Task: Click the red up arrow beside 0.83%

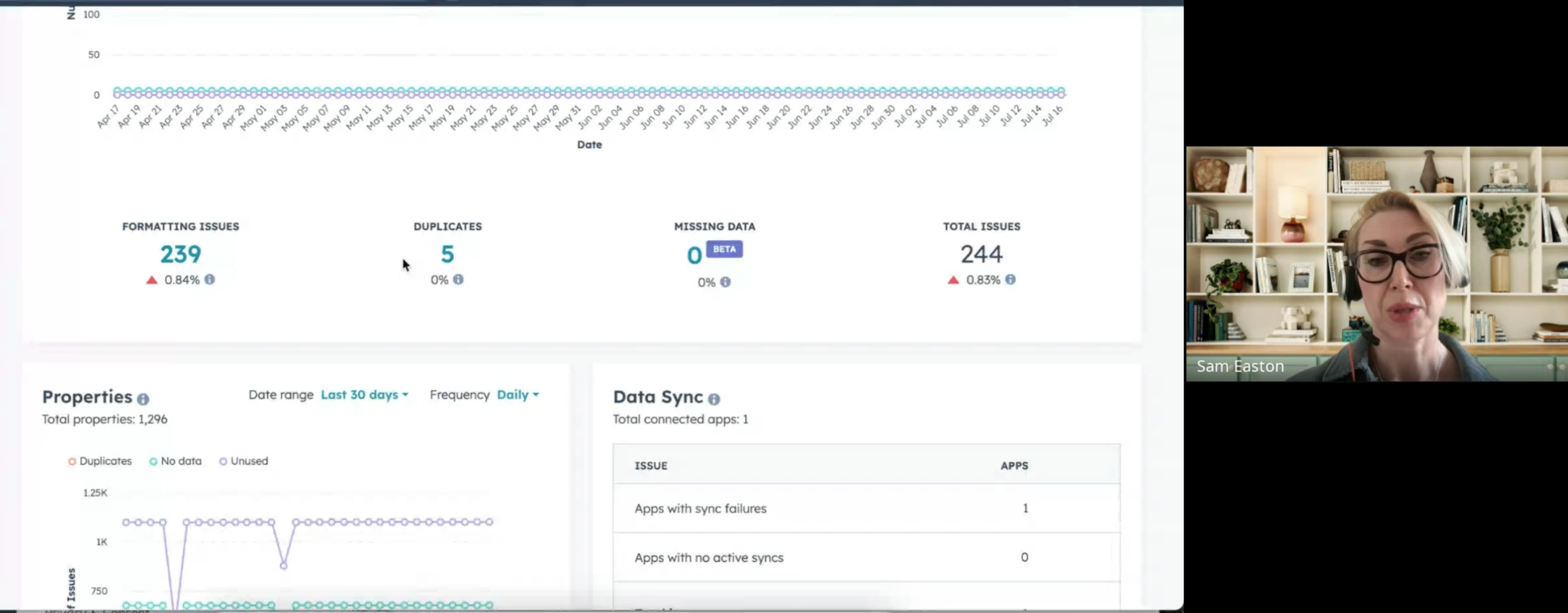Action: (954, 280)
